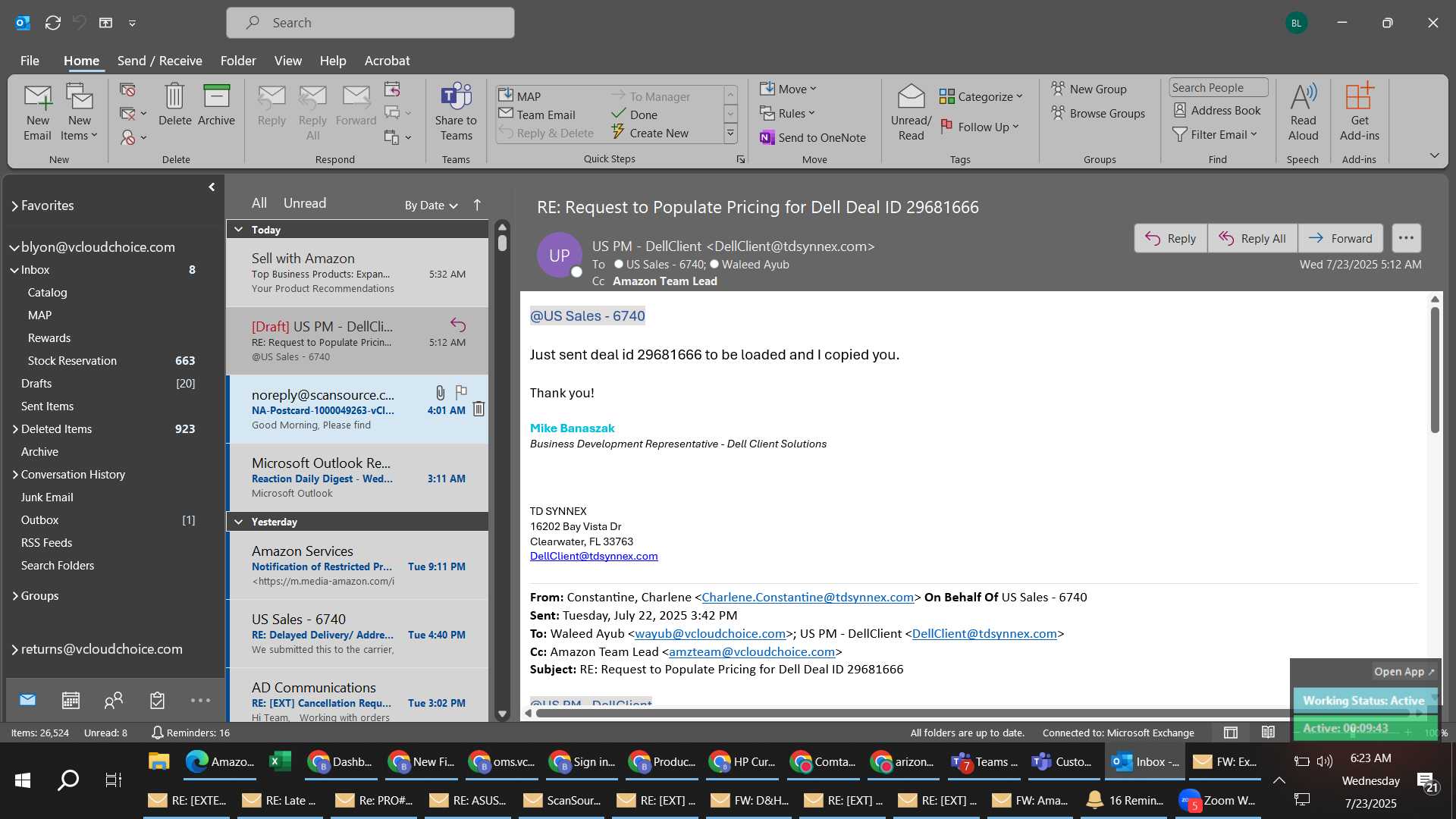The image size is (1456, 819).
Task: Toggle the All filter in message list
Action: pos(259,203)
